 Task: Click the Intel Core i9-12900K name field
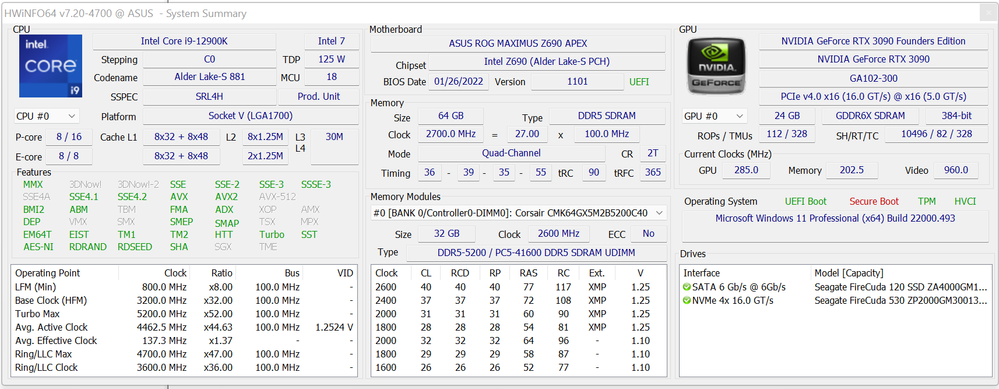coord(184,41)
